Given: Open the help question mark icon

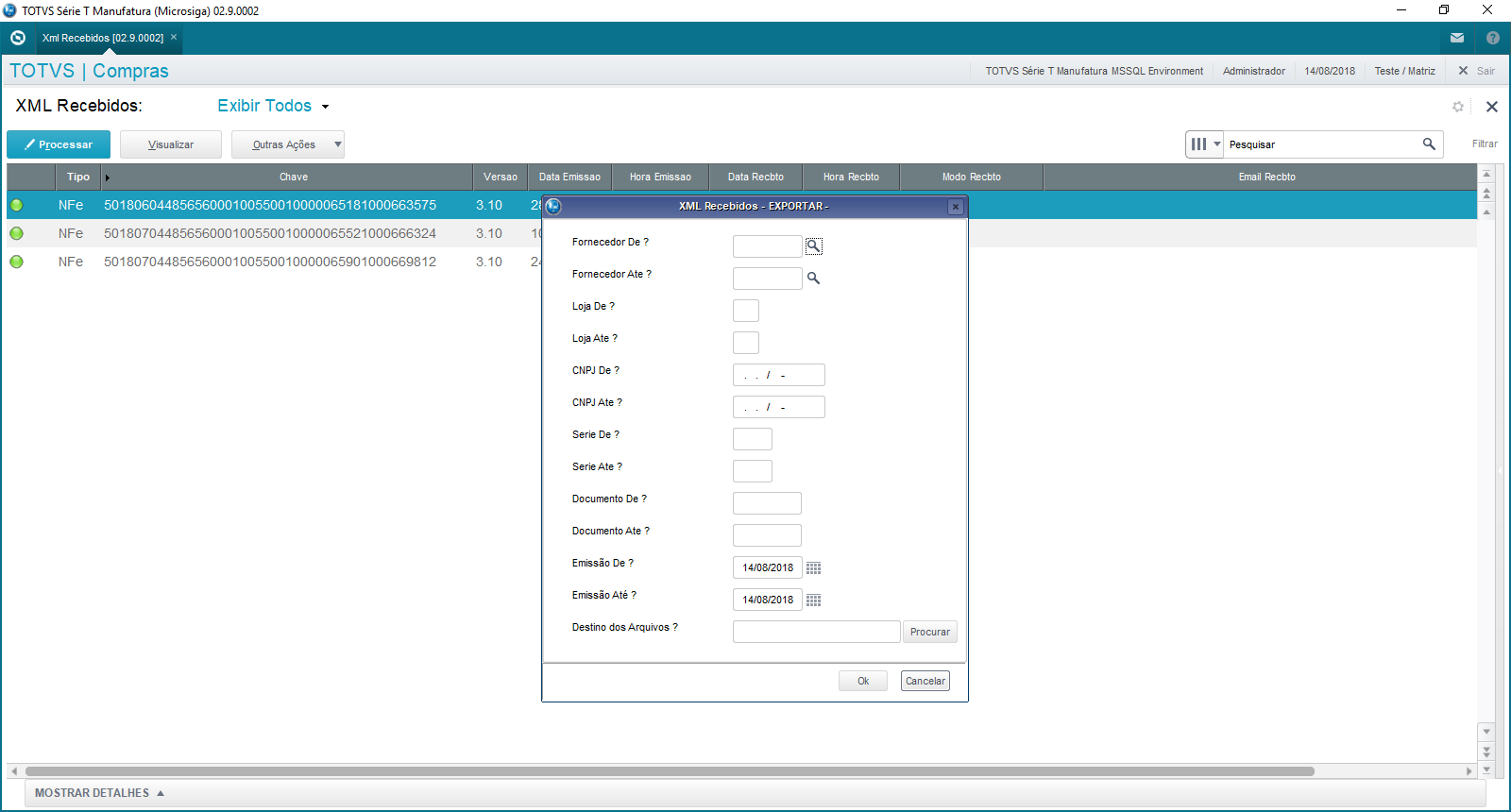Looking at the screenshot, I should point(1492,38).
